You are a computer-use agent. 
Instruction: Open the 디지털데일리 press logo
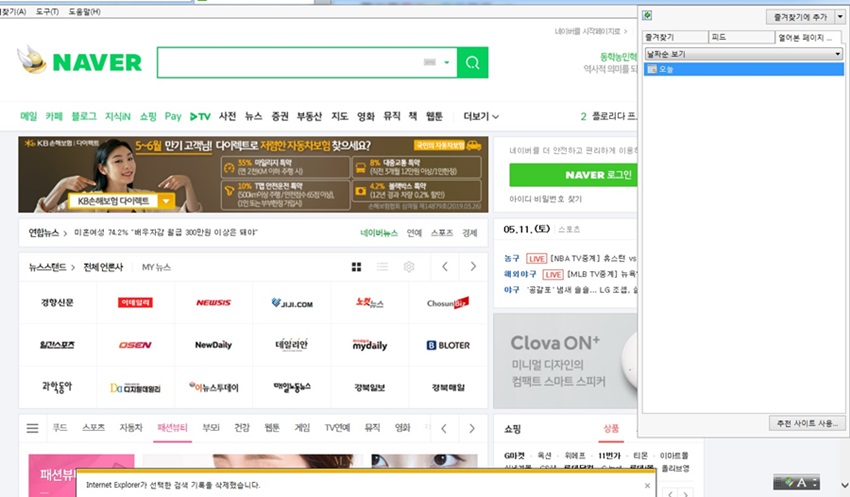(136, 388)
